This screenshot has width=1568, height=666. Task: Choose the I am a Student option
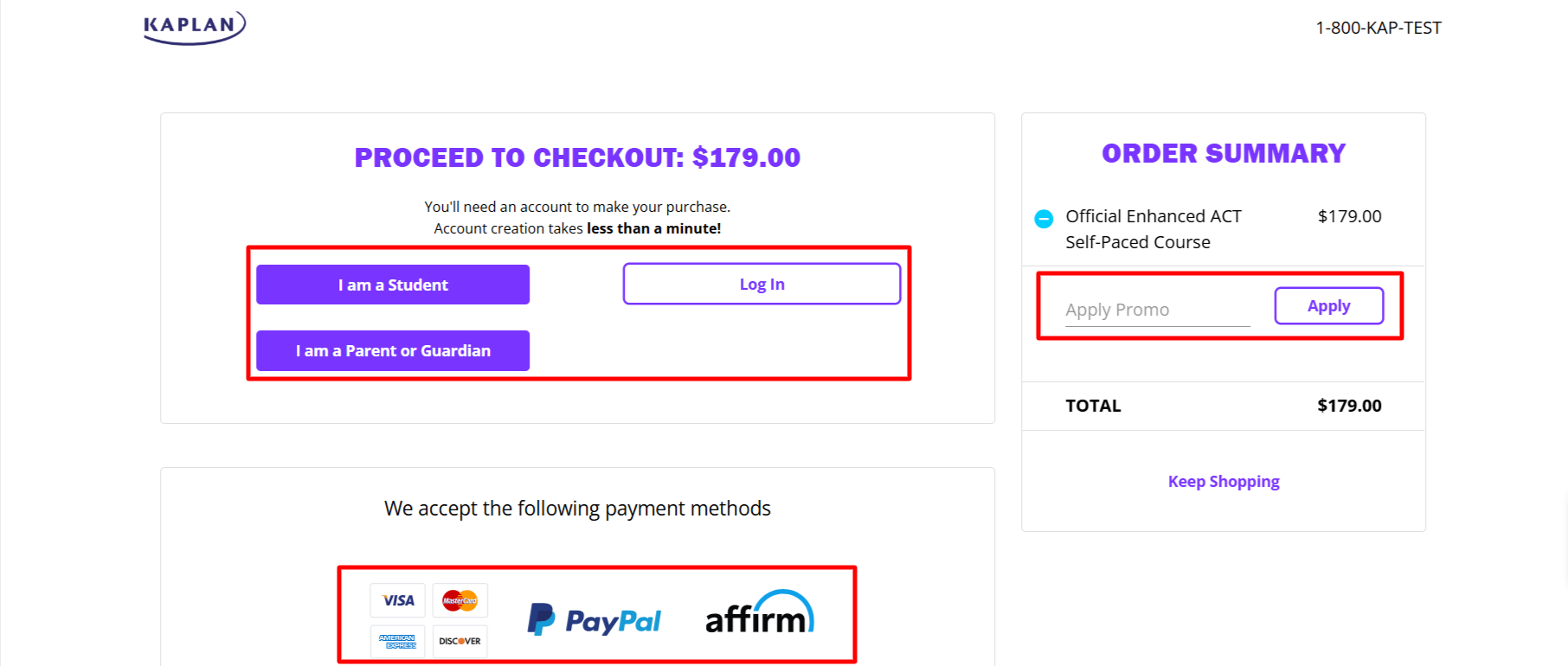(x=393, y=285)
